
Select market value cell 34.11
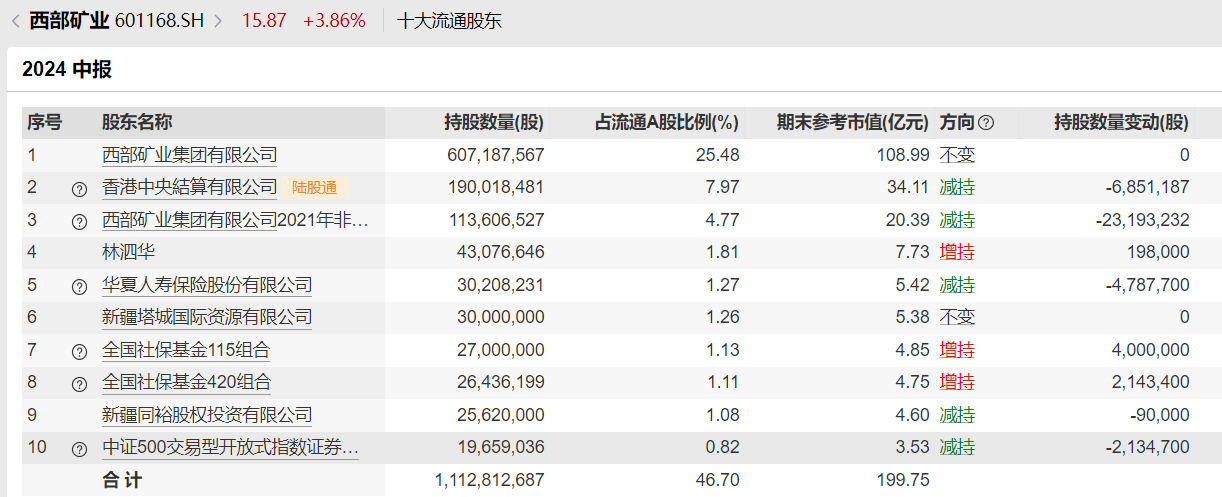click(x=908, y=187)
